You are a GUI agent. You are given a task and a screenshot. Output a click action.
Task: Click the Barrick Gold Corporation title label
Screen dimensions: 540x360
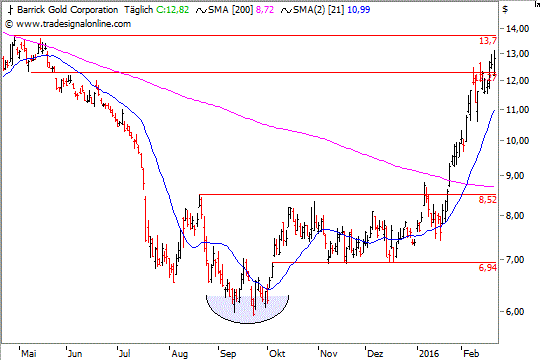[68, 10]
